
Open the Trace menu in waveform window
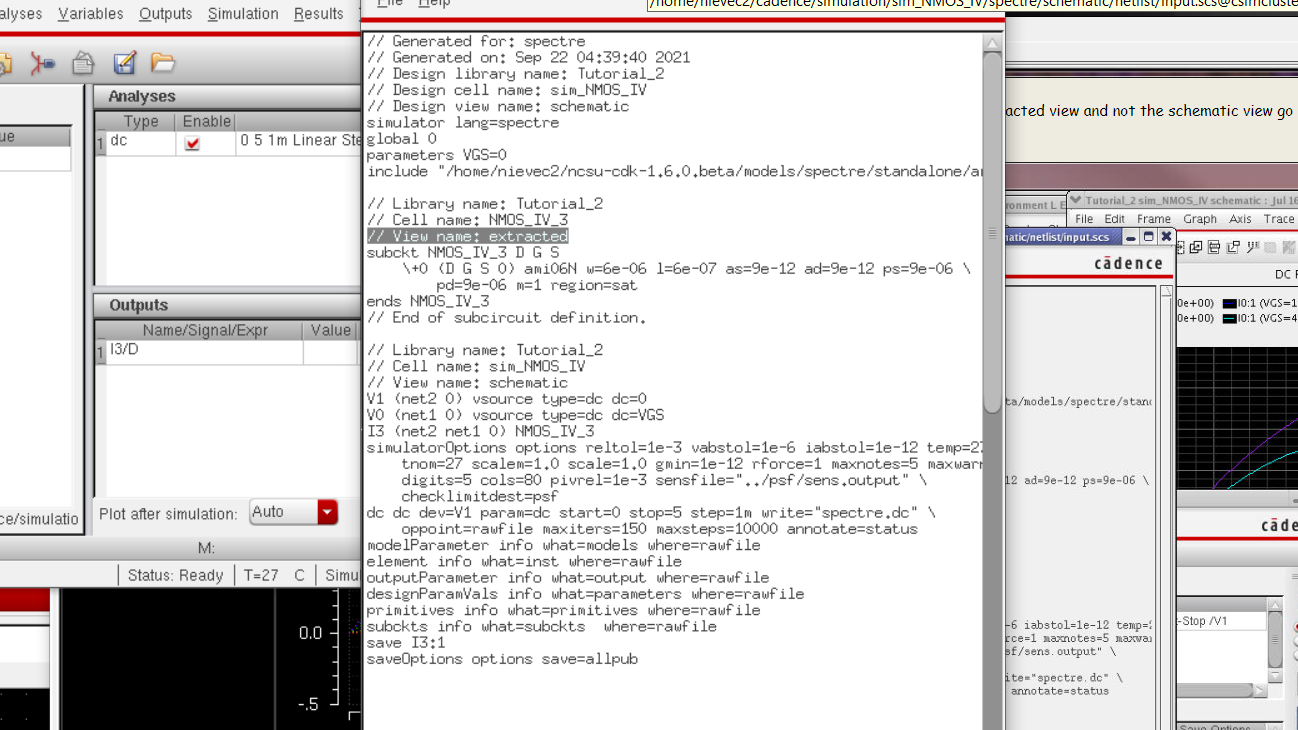(1279, 219)
